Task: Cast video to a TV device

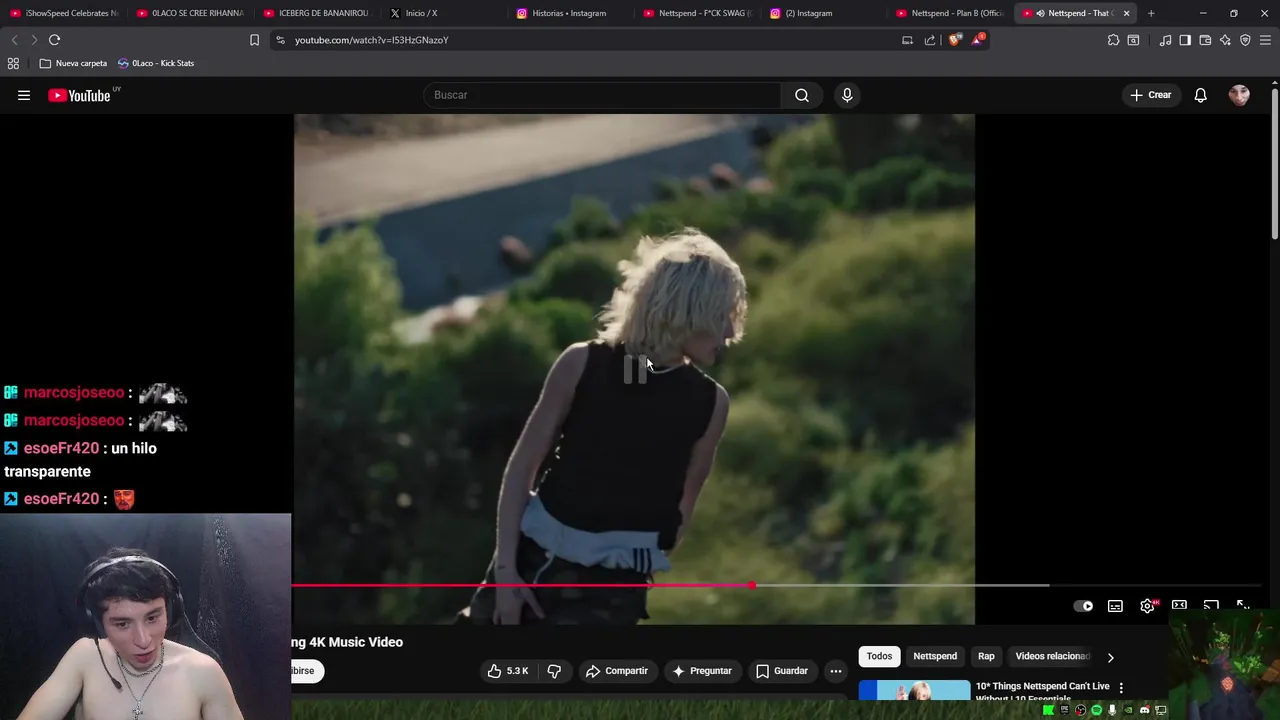Action: (1211, 606)
